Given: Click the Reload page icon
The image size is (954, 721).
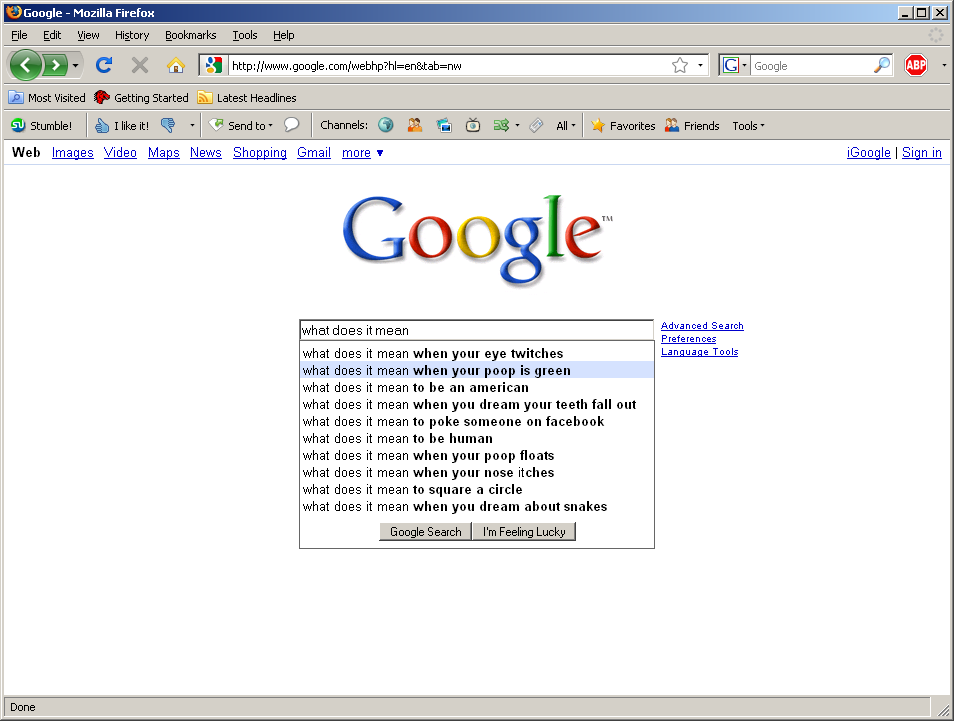Looking at the screenshot, I should (103, 66).
